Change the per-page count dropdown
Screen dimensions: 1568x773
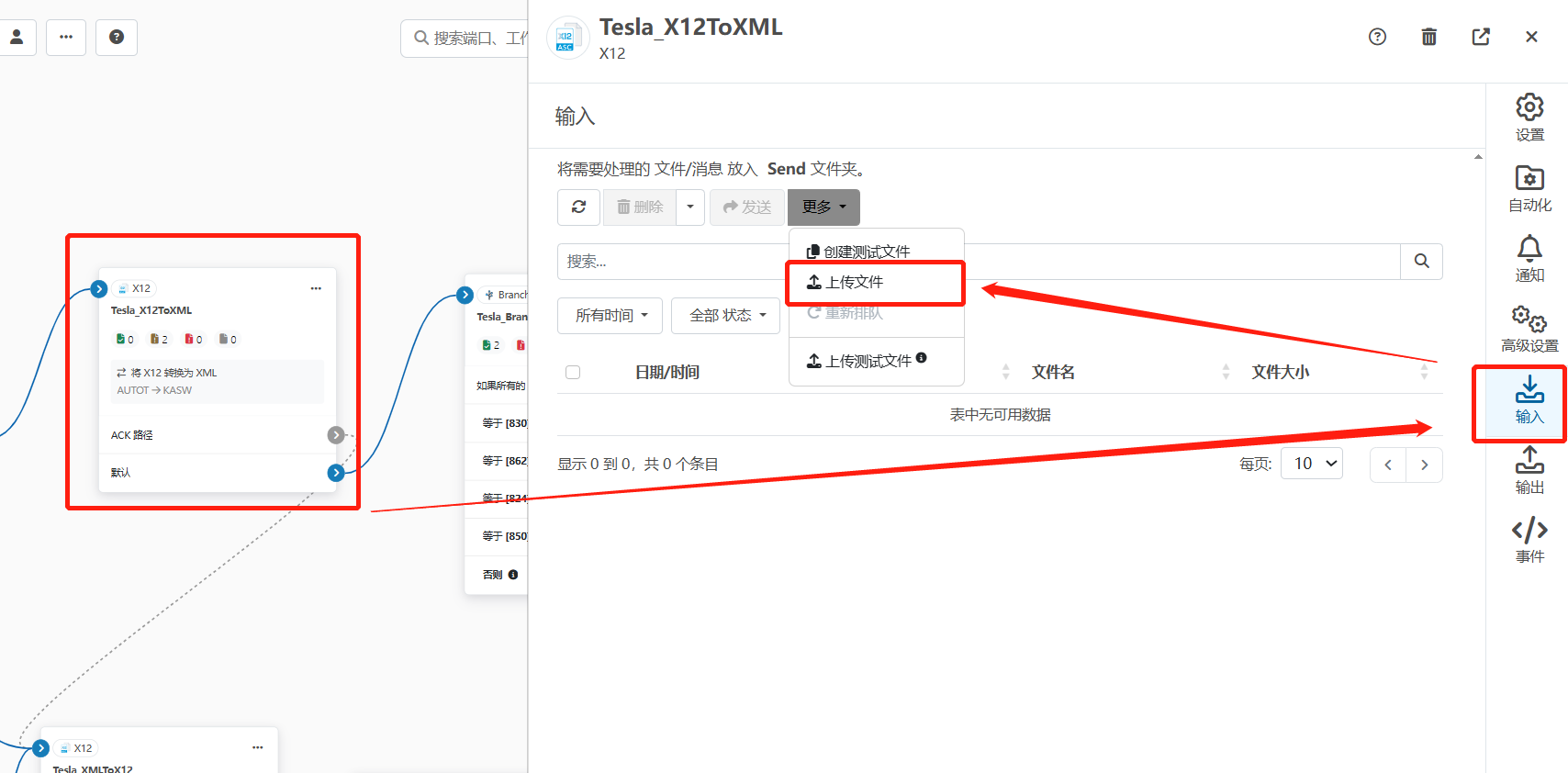tap(1312, 464)
